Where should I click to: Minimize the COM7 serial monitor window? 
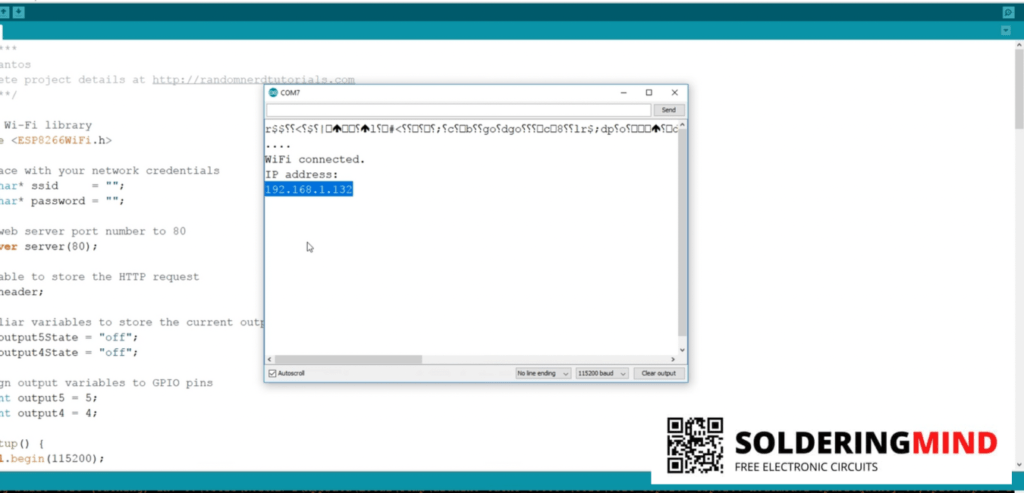(x=624, y=93)
